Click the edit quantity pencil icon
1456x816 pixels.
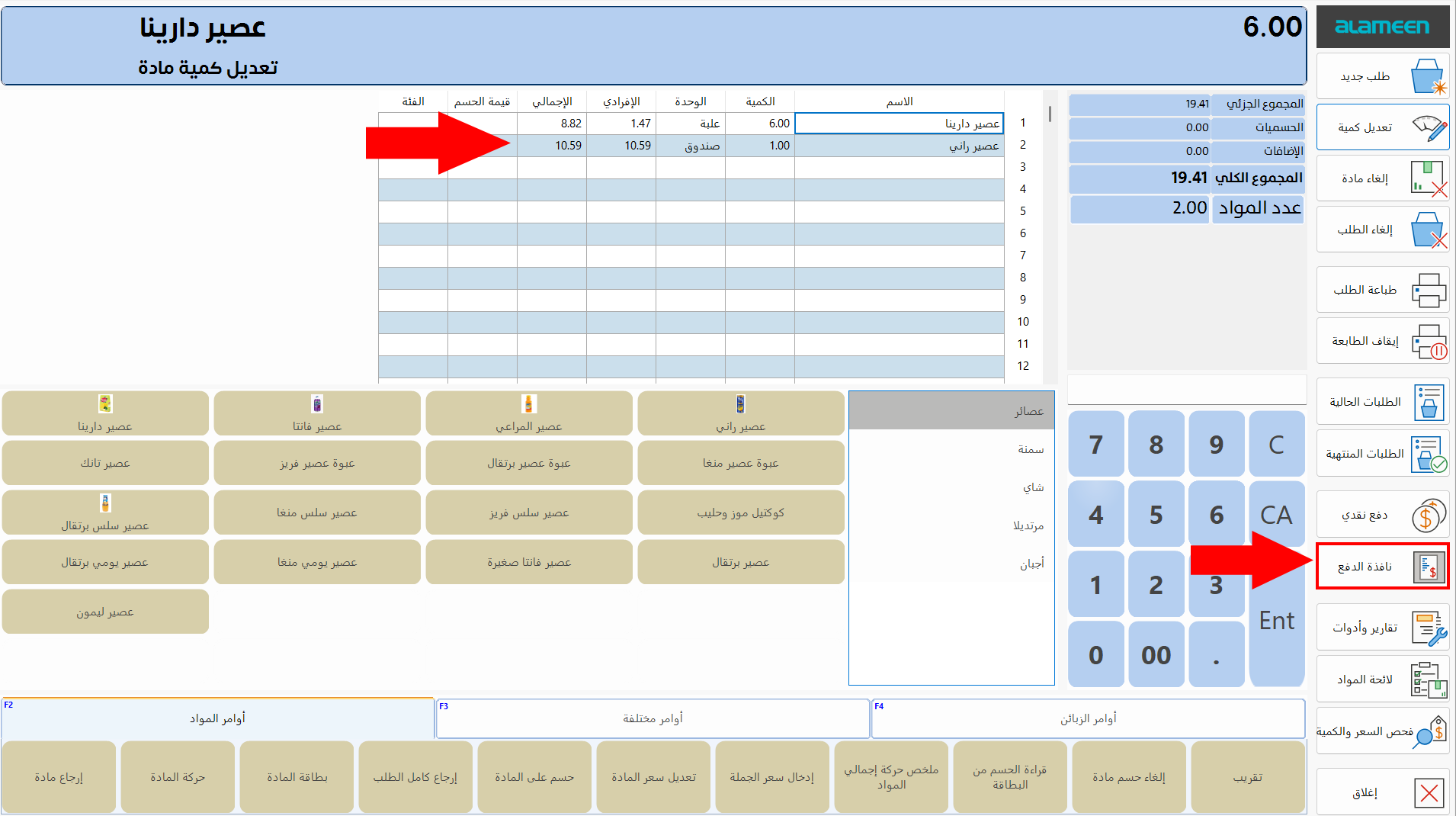click(1428, 128)
